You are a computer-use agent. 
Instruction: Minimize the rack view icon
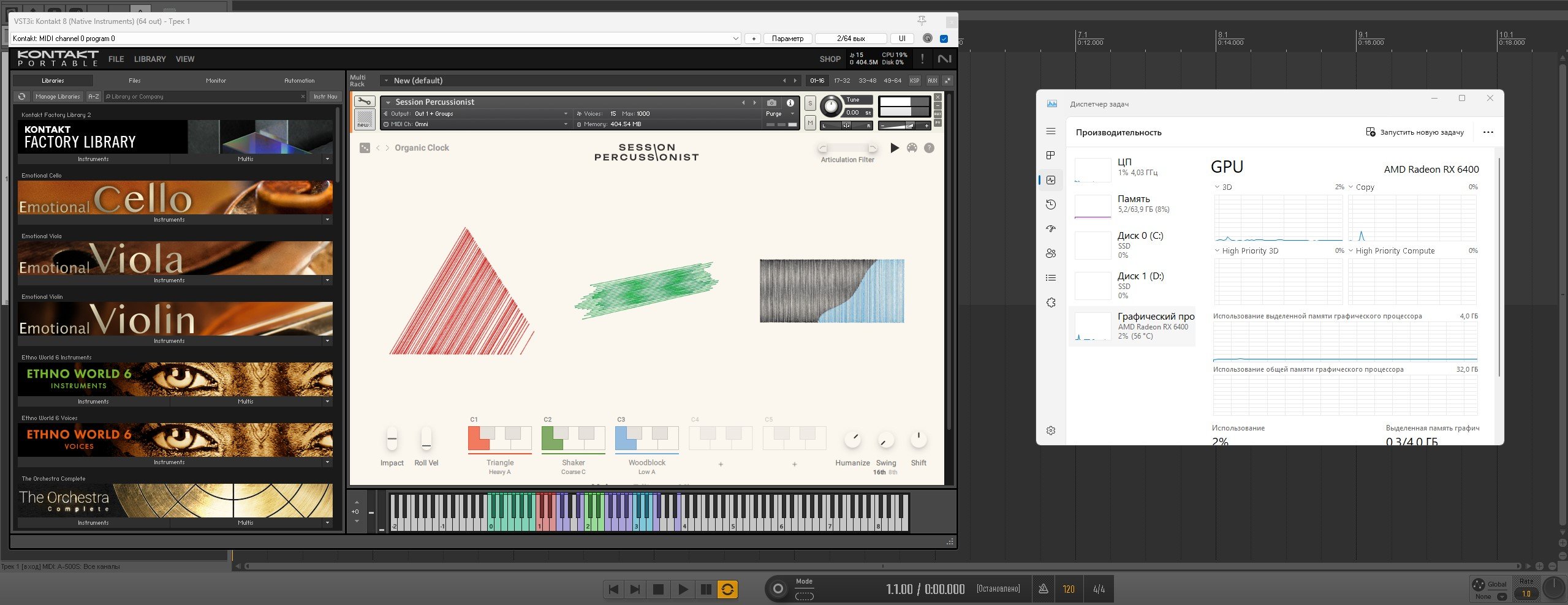click(x=947, y=80)
